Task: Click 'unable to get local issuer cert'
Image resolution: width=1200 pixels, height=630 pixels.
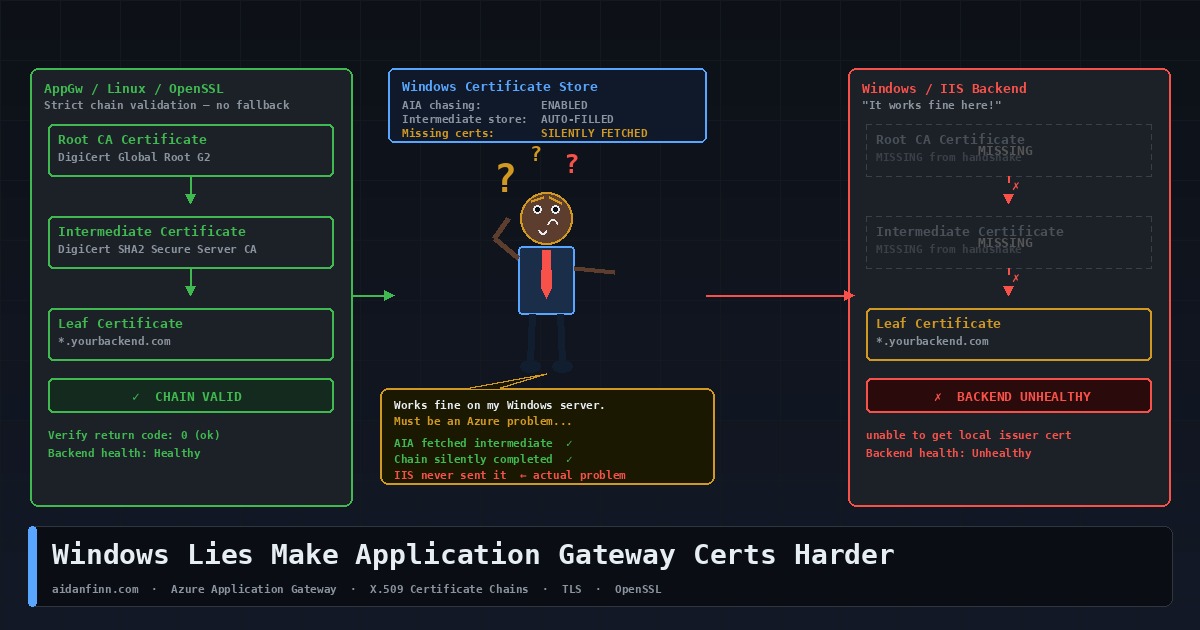Action: (968, 435)
